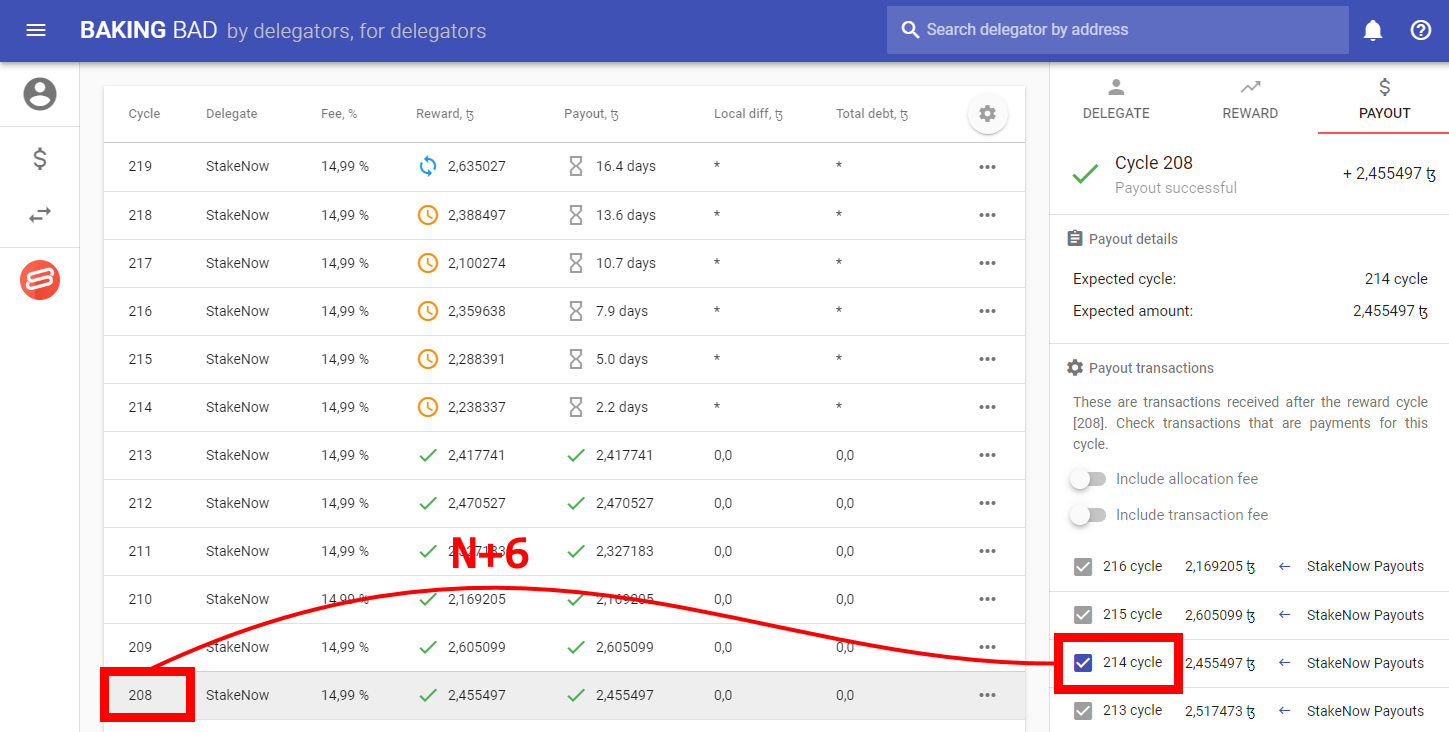Open more options for cycle 210
The width and height of the screenshot is (1449, 732).
click(987, 599)
